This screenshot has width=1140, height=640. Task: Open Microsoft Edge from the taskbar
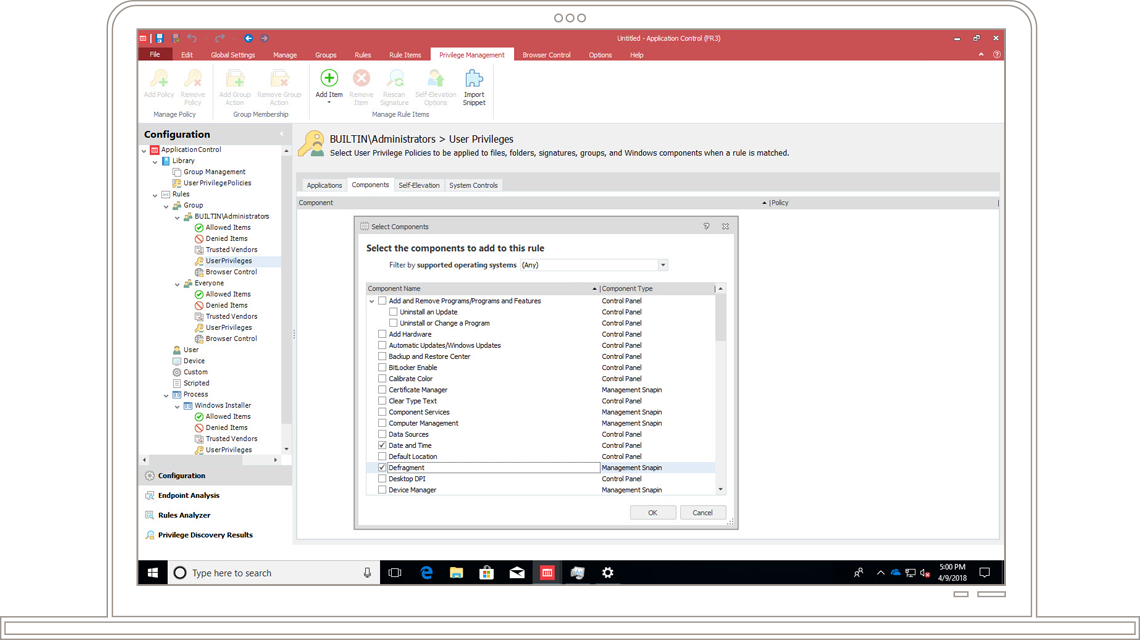(x=427, y=573)
